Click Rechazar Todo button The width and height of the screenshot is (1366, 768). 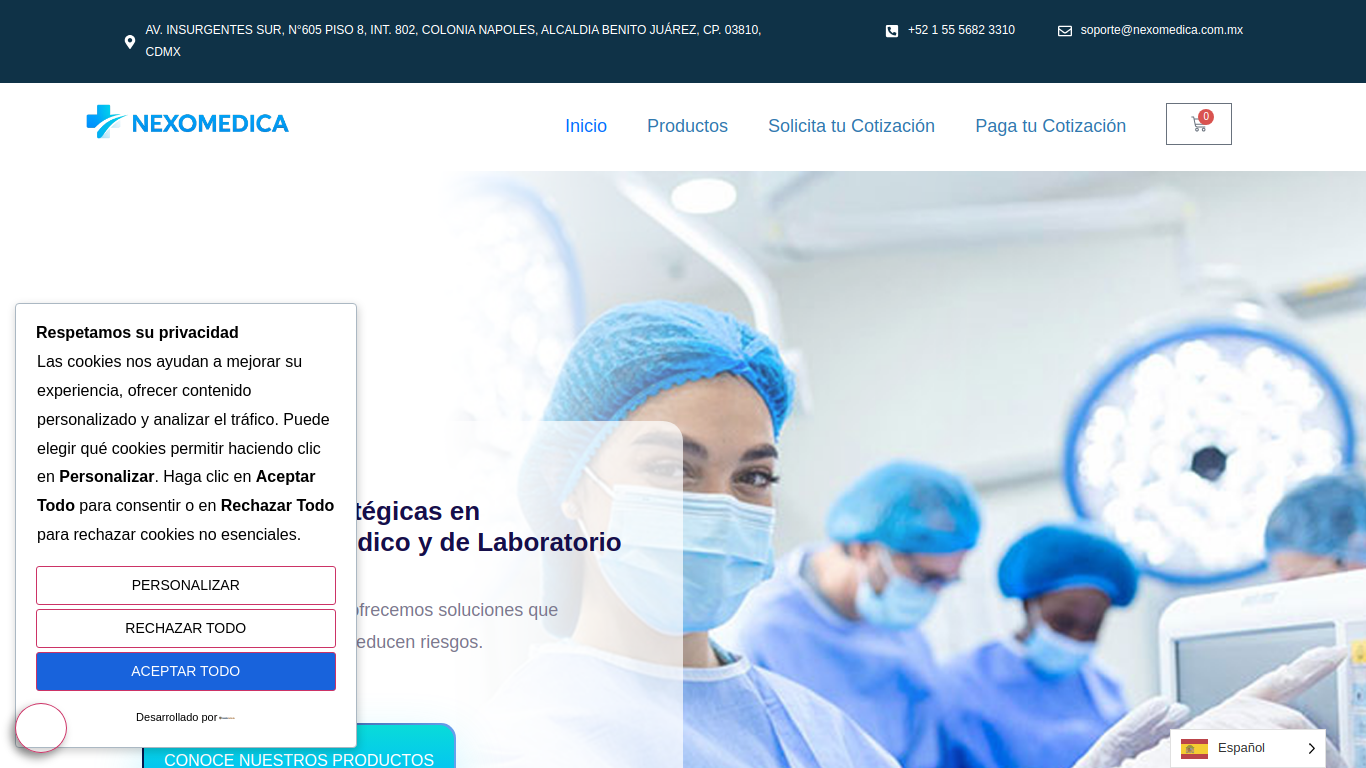[x=186, y=628]
